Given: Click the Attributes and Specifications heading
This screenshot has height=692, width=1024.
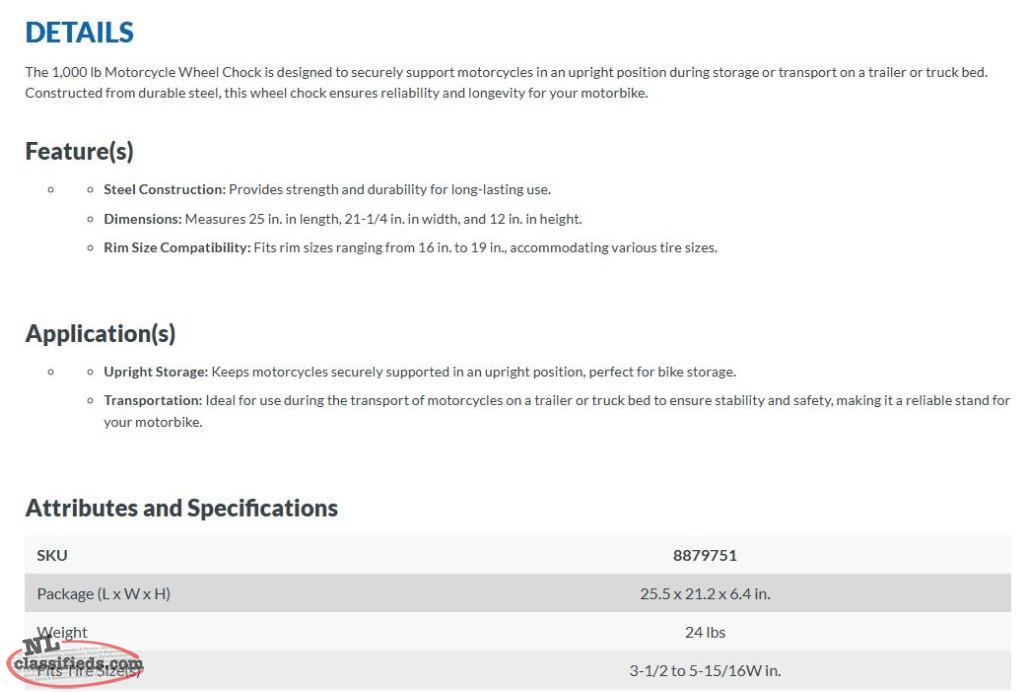Looking at the screenshot, I should 182,508.
